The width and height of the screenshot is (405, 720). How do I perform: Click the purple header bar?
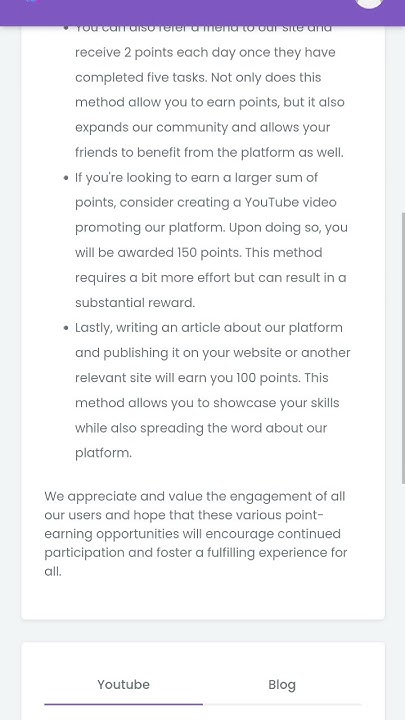pyautogui.click(x=202, y=12)
